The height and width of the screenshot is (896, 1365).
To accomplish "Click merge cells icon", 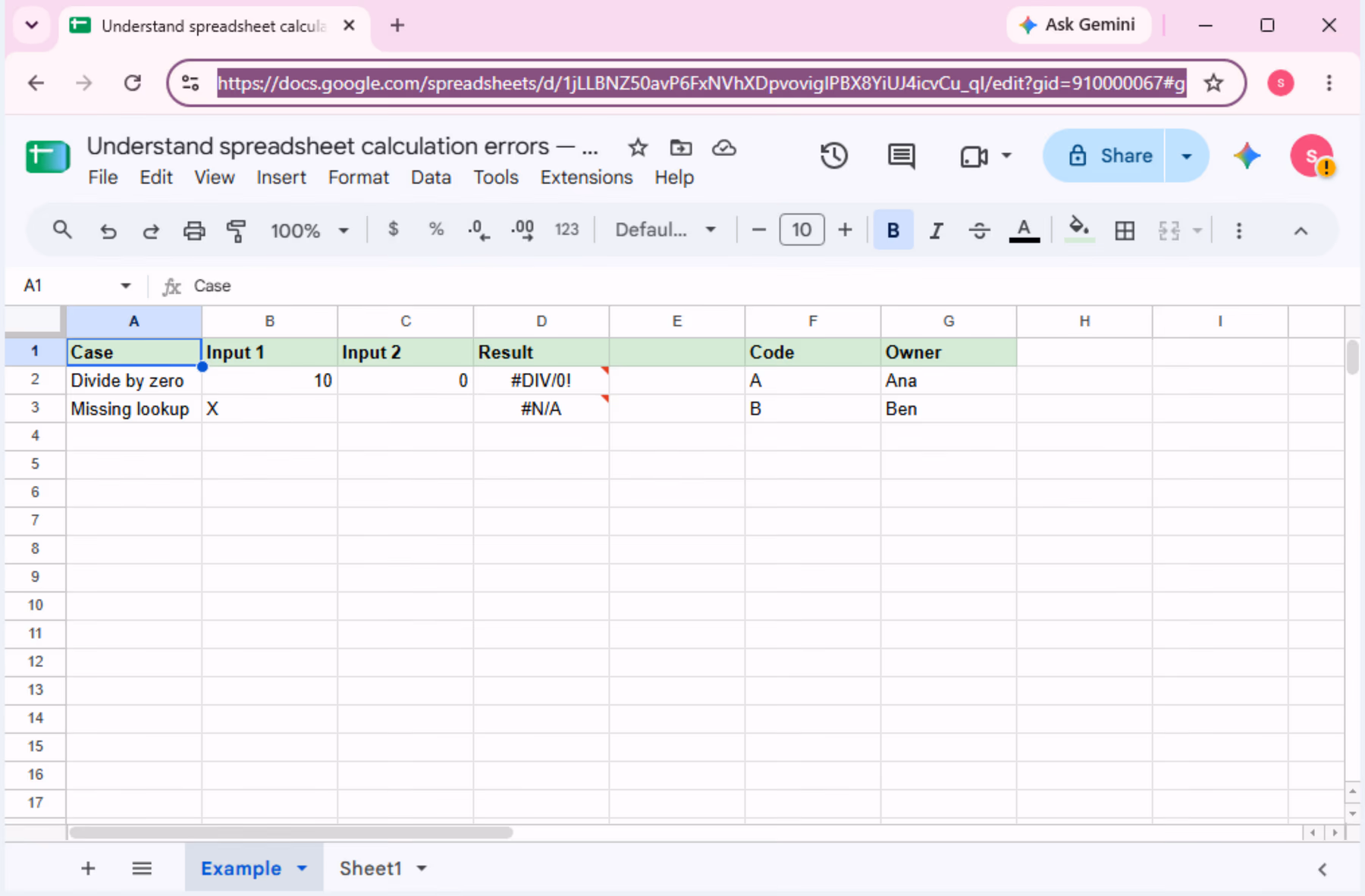I will [x=1169, y=230].
